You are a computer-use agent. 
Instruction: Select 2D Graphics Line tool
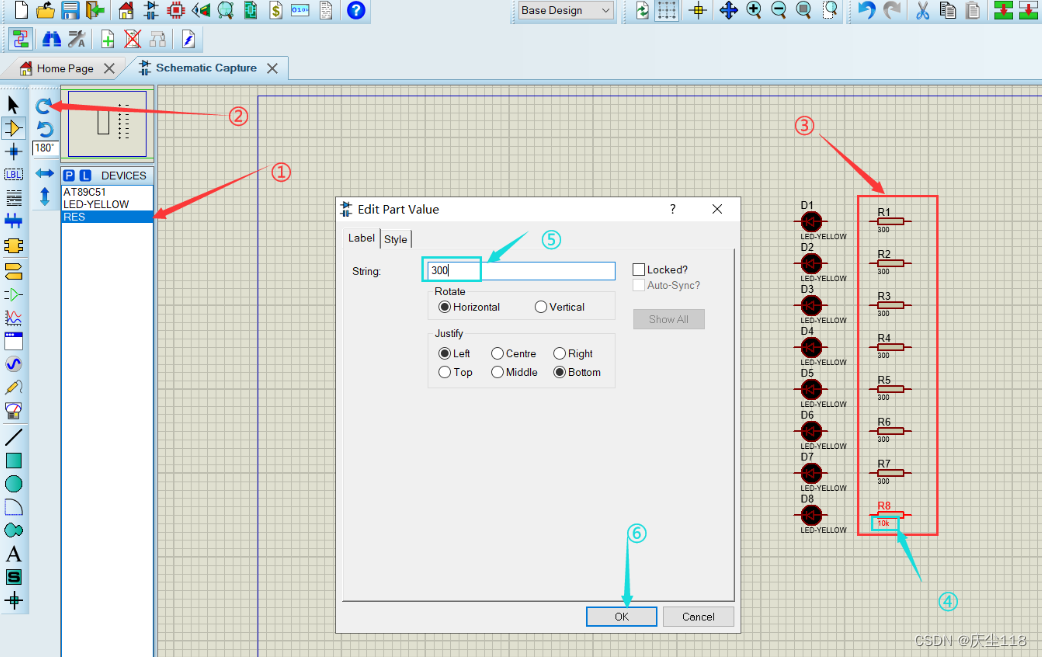point(13,437)
